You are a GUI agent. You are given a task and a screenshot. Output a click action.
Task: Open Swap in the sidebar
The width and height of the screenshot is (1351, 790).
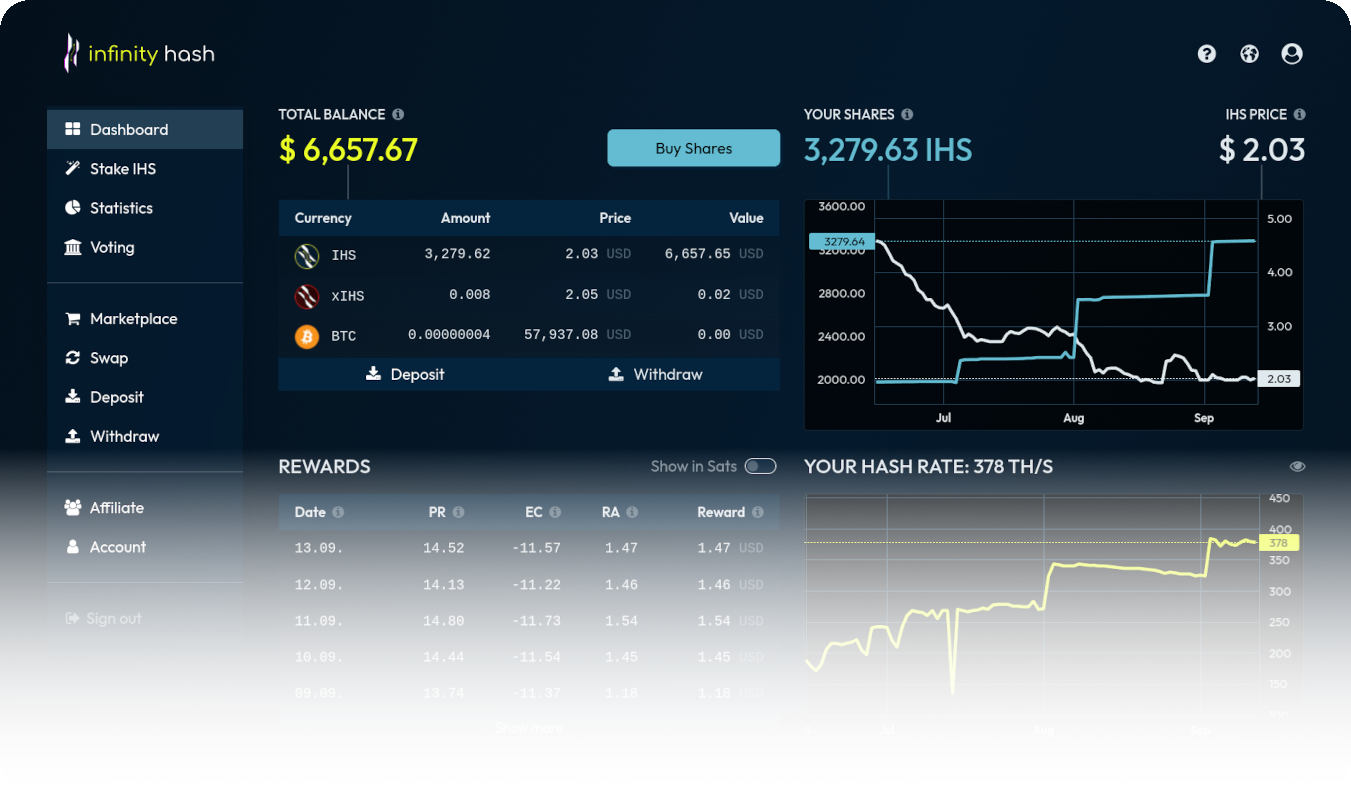point(145,357)
